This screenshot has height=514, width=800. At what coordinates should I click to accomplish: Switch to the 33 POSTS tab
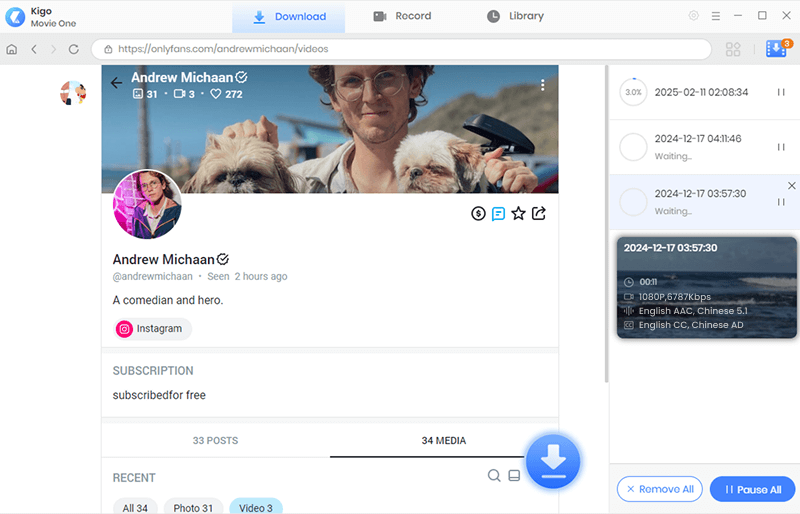click(x=215, y=440)
